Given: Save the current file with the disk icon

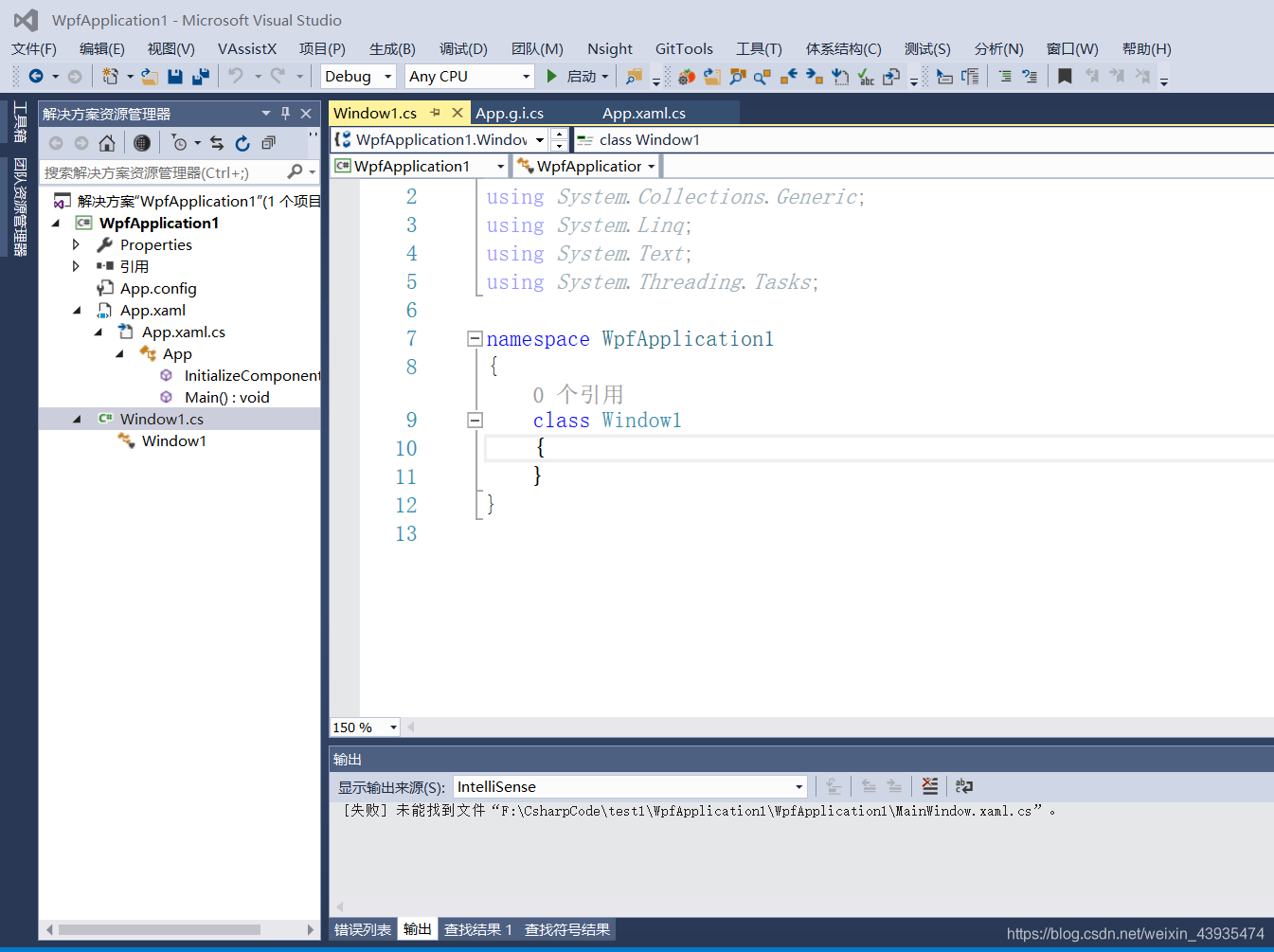Looking at the screenshot, I should [x=175, y=76].
